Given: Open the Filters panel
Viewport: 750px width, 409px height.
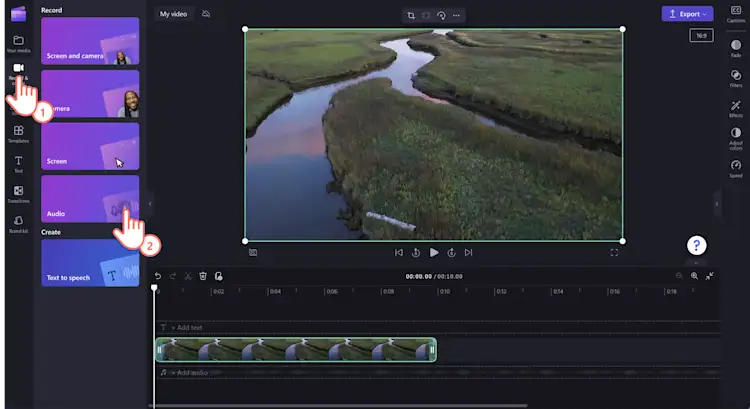Looking at the screenshot, I should [736, 78].
